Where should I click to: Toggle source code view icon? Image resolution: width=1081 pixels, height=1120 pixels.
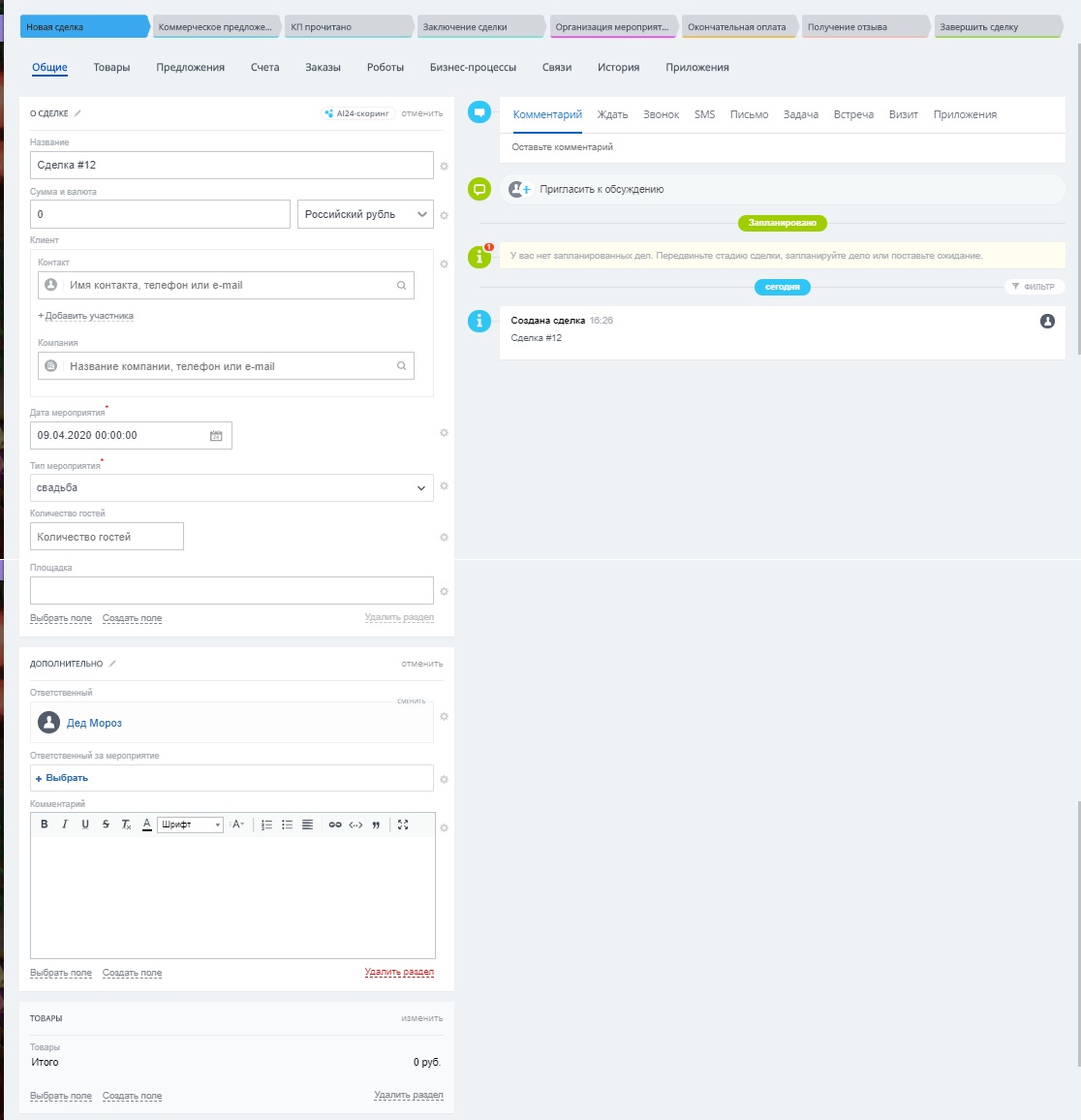(x=355, y=824)
